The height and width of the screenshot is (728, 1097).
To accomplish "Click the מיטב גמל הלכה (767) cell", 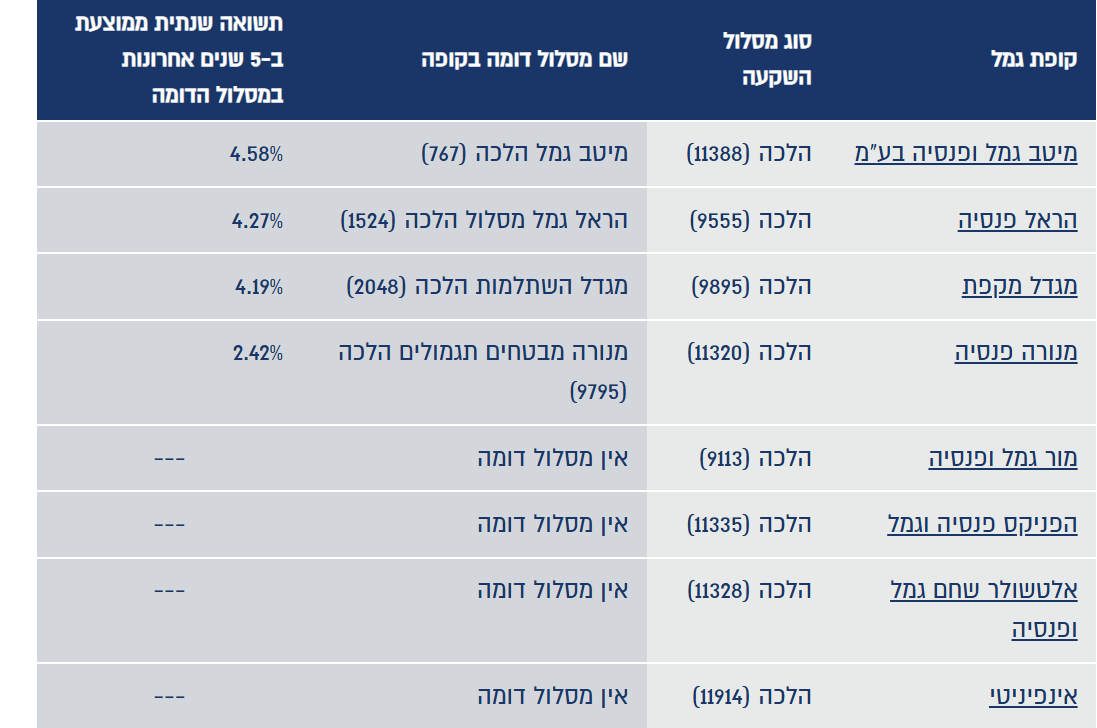I will [x=525, y=154].
